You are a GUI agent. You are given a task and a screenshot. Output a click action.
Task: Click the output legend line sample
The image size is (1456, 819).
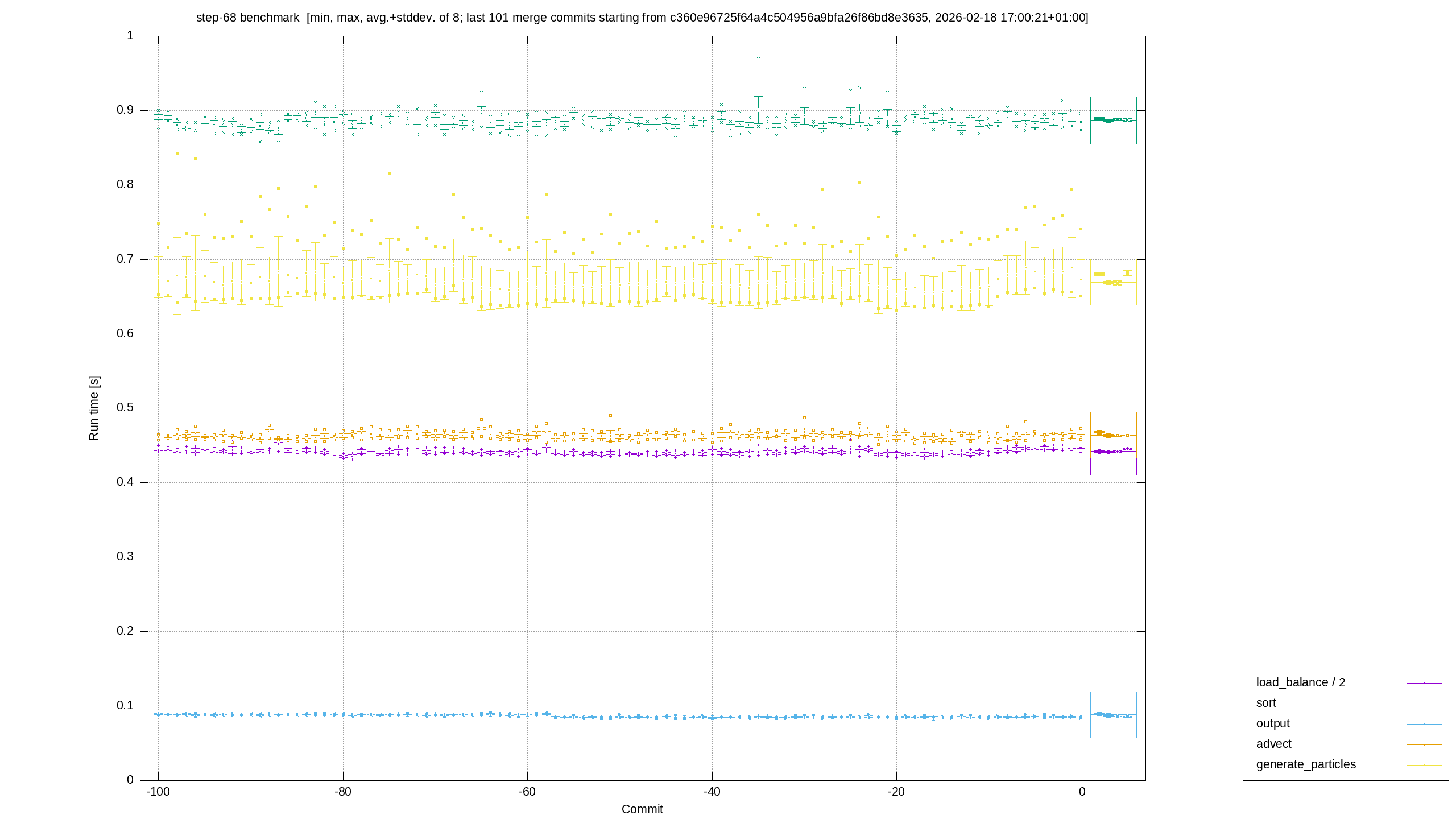point(1424,724)
